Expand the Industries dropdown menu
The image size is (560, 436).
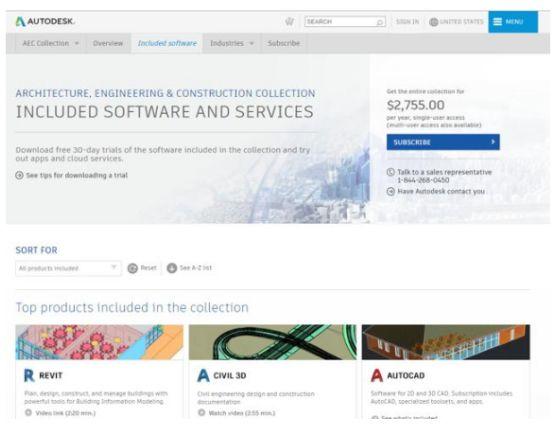[x=232, y=43]
